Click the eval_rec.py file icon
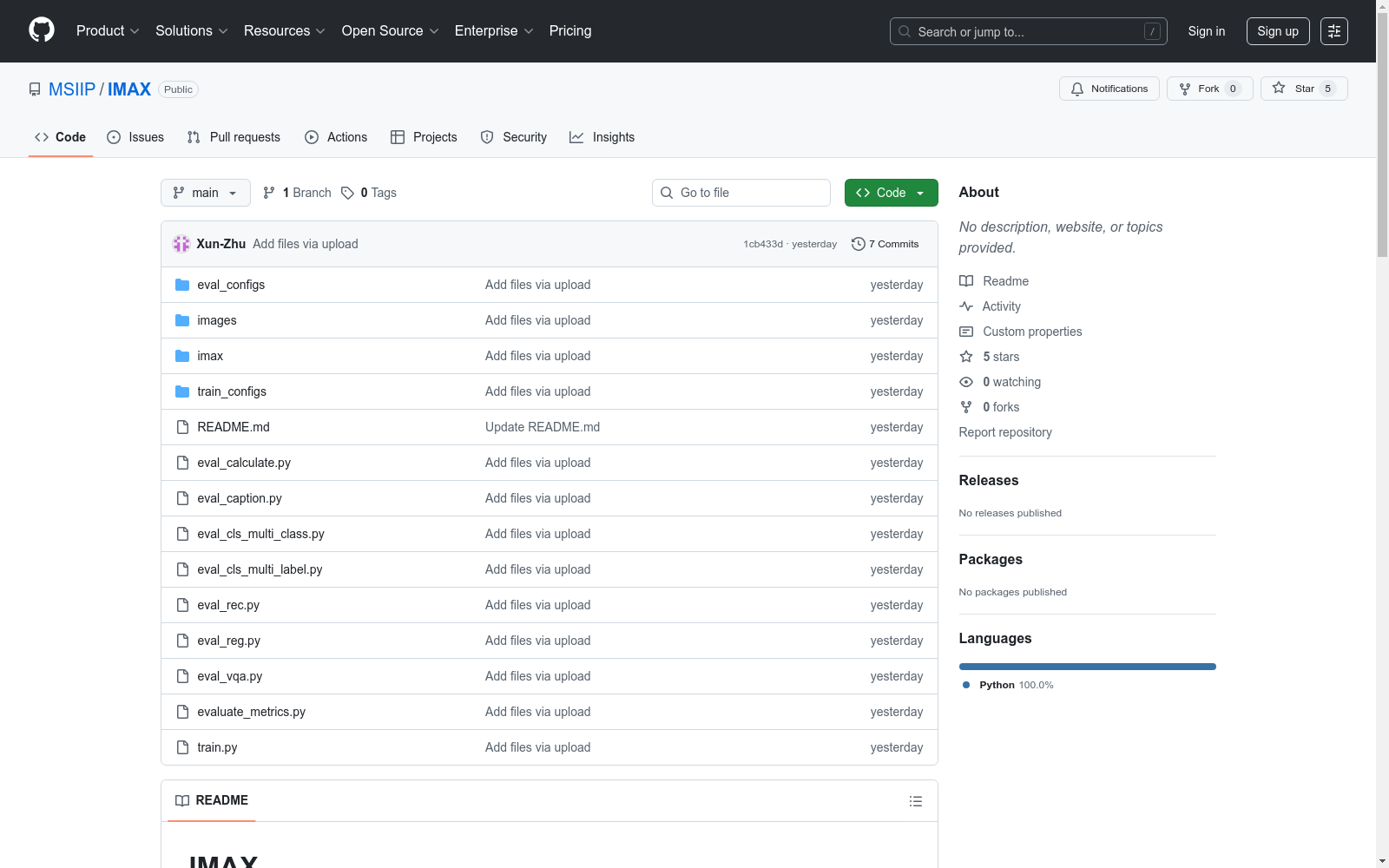This screenshot has height=868, width=1389. coord(182,605)
